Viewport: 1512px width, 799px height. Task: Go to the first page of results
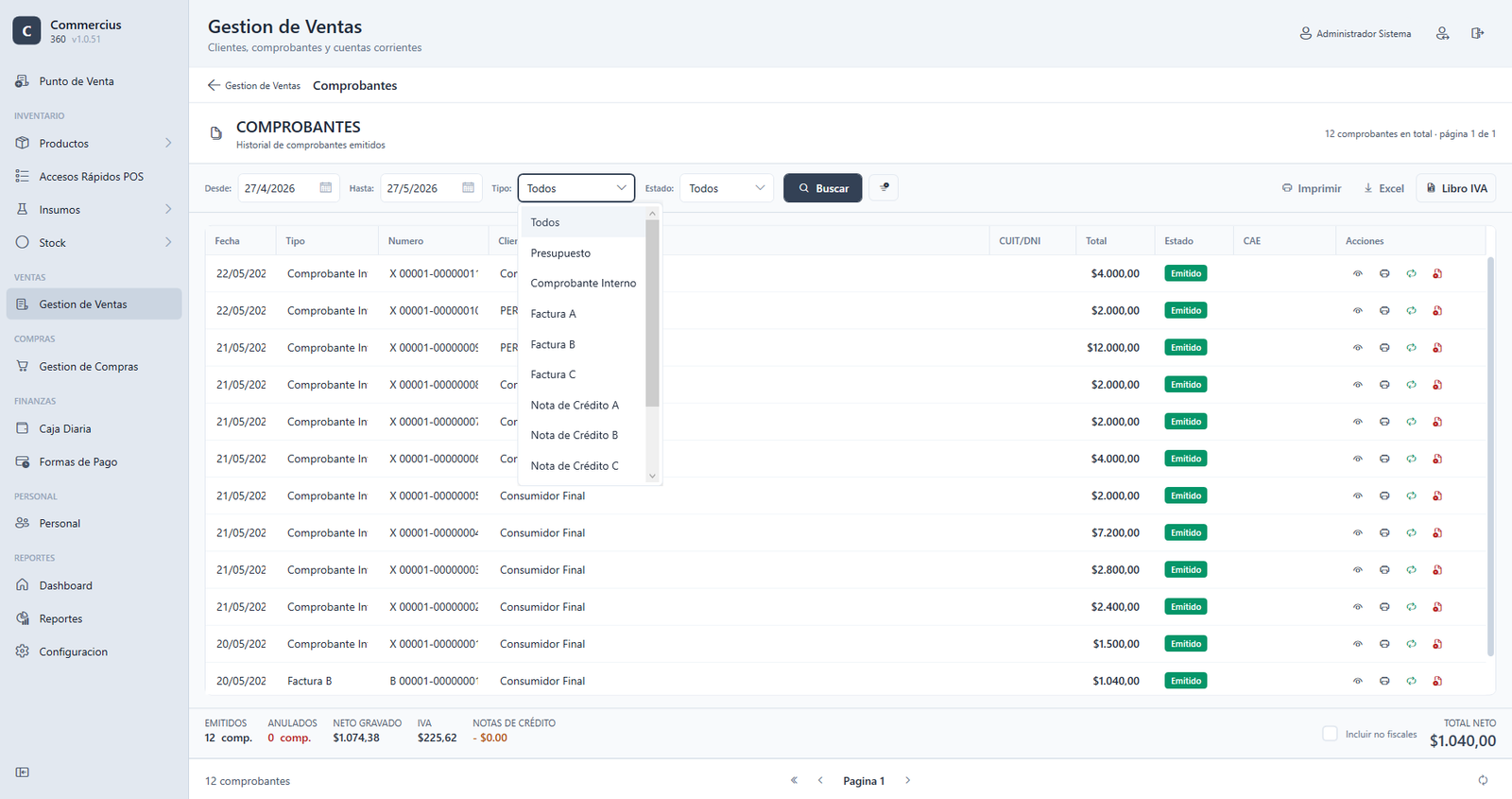794,780
